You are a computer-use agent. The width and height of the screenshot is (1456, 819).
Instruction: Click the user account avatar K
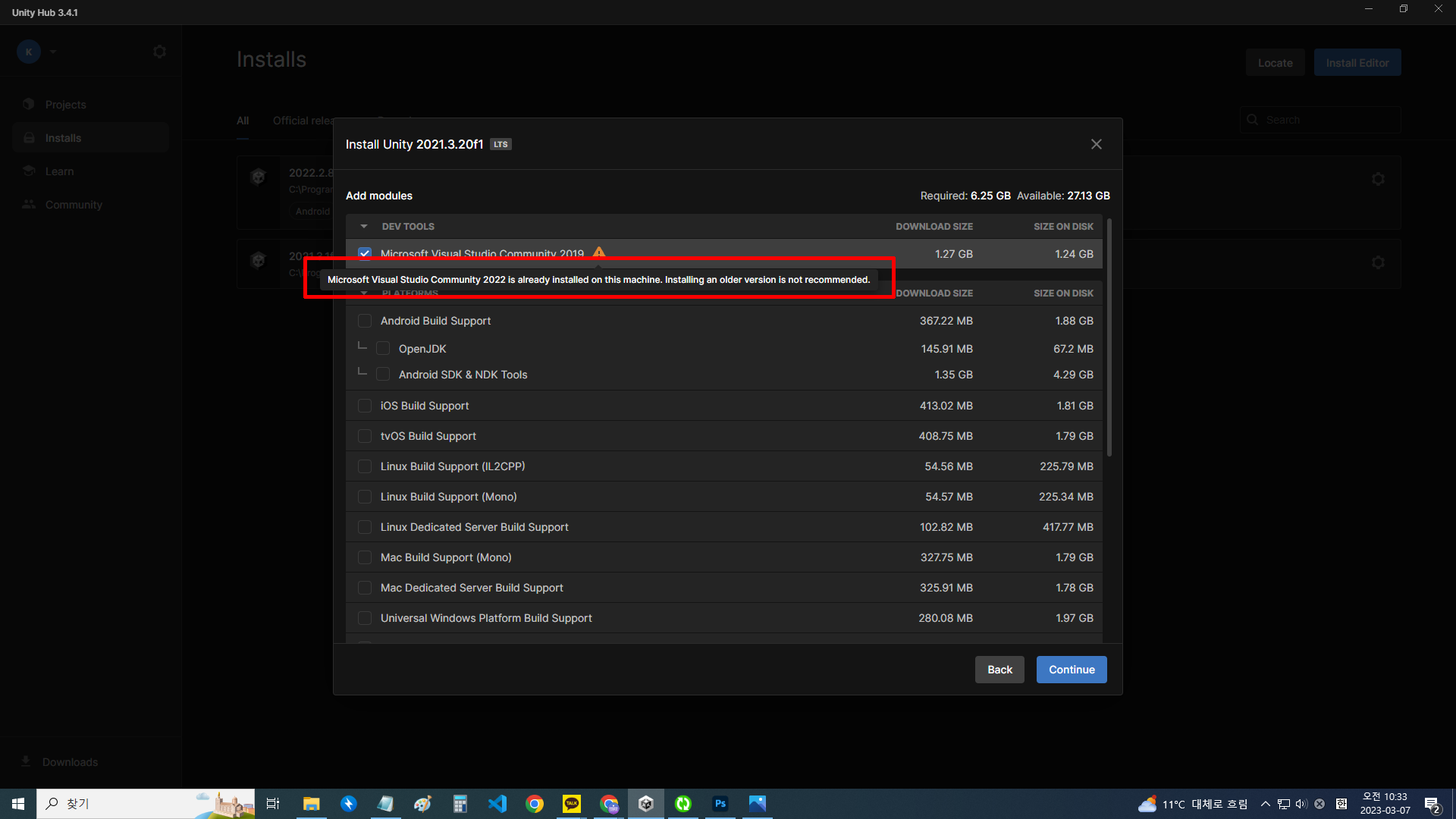tap(29, 52)
